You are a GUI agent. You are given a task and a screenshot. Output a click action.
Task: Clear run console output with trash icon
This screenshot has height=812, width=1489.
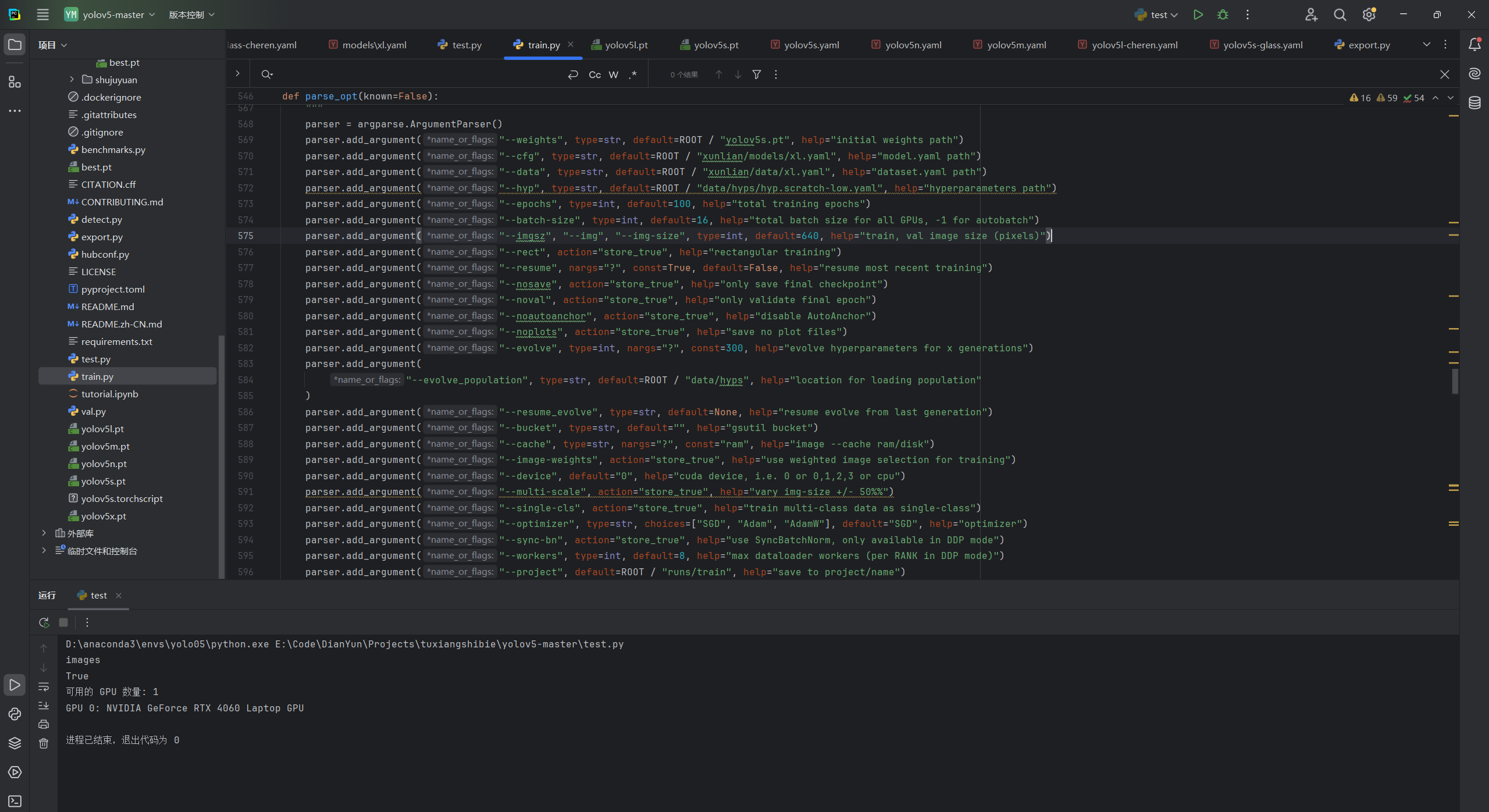pos(44,743)
